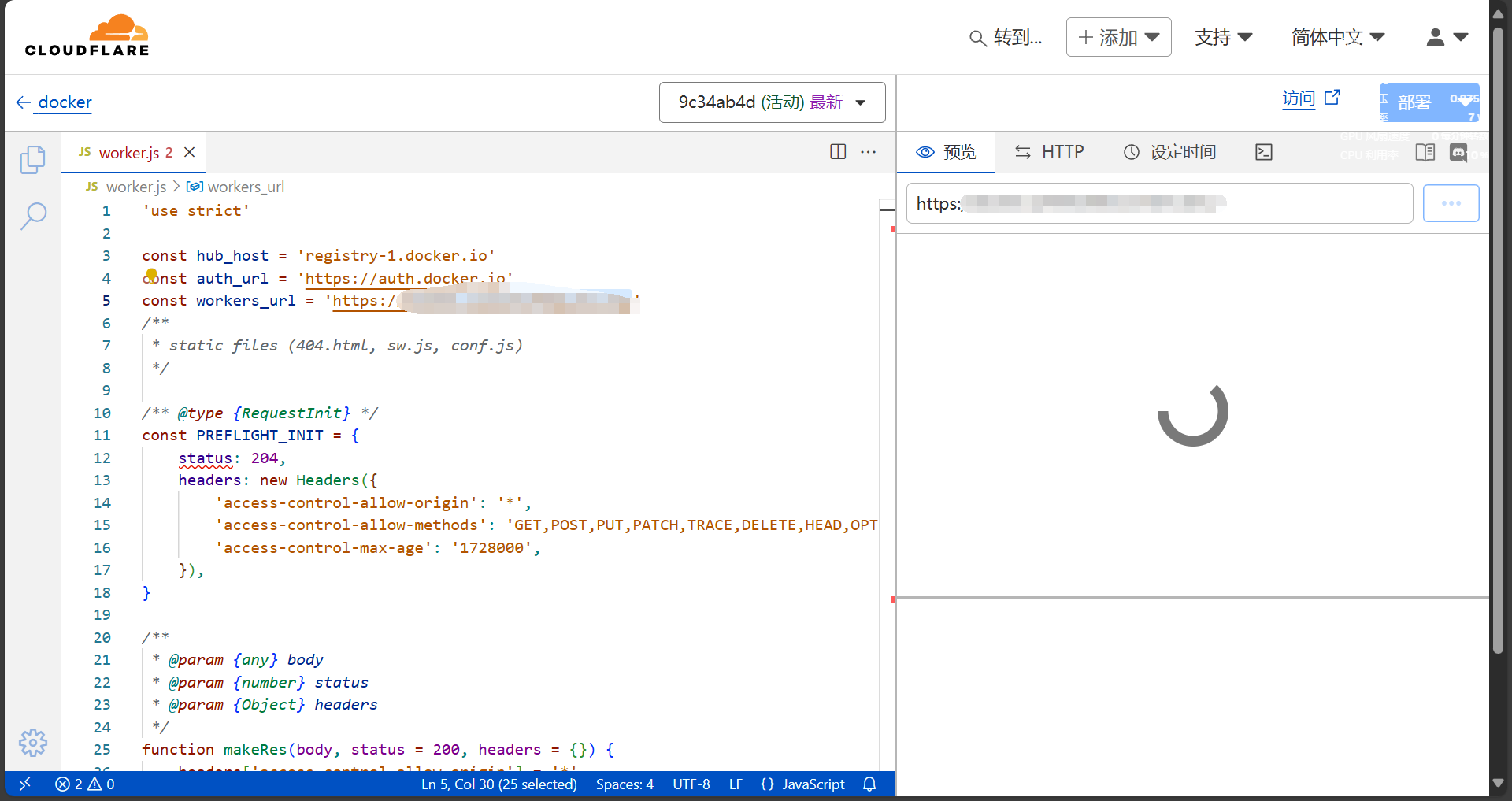Click the page vertical scrollbar thumb
The width and height of the screenshot is (1512, 801).
(x=1499, y=339)
